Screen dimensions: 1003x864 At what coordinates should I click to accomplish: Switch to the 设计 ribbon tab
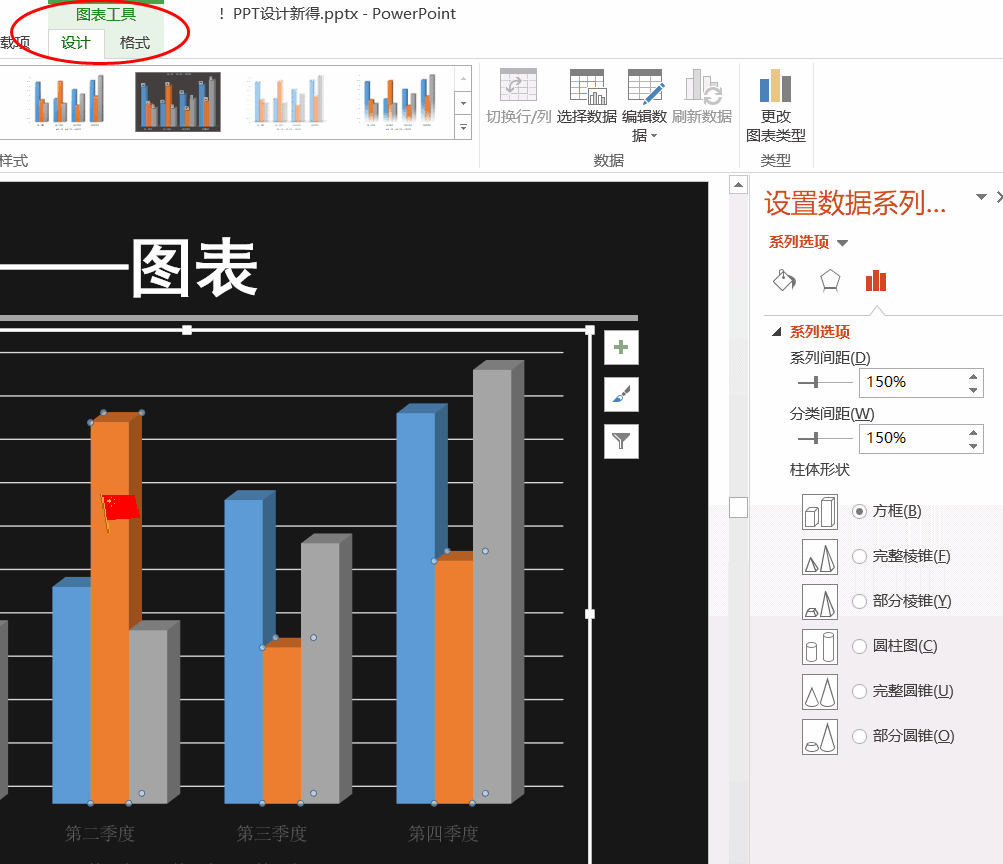pos(76,43)
